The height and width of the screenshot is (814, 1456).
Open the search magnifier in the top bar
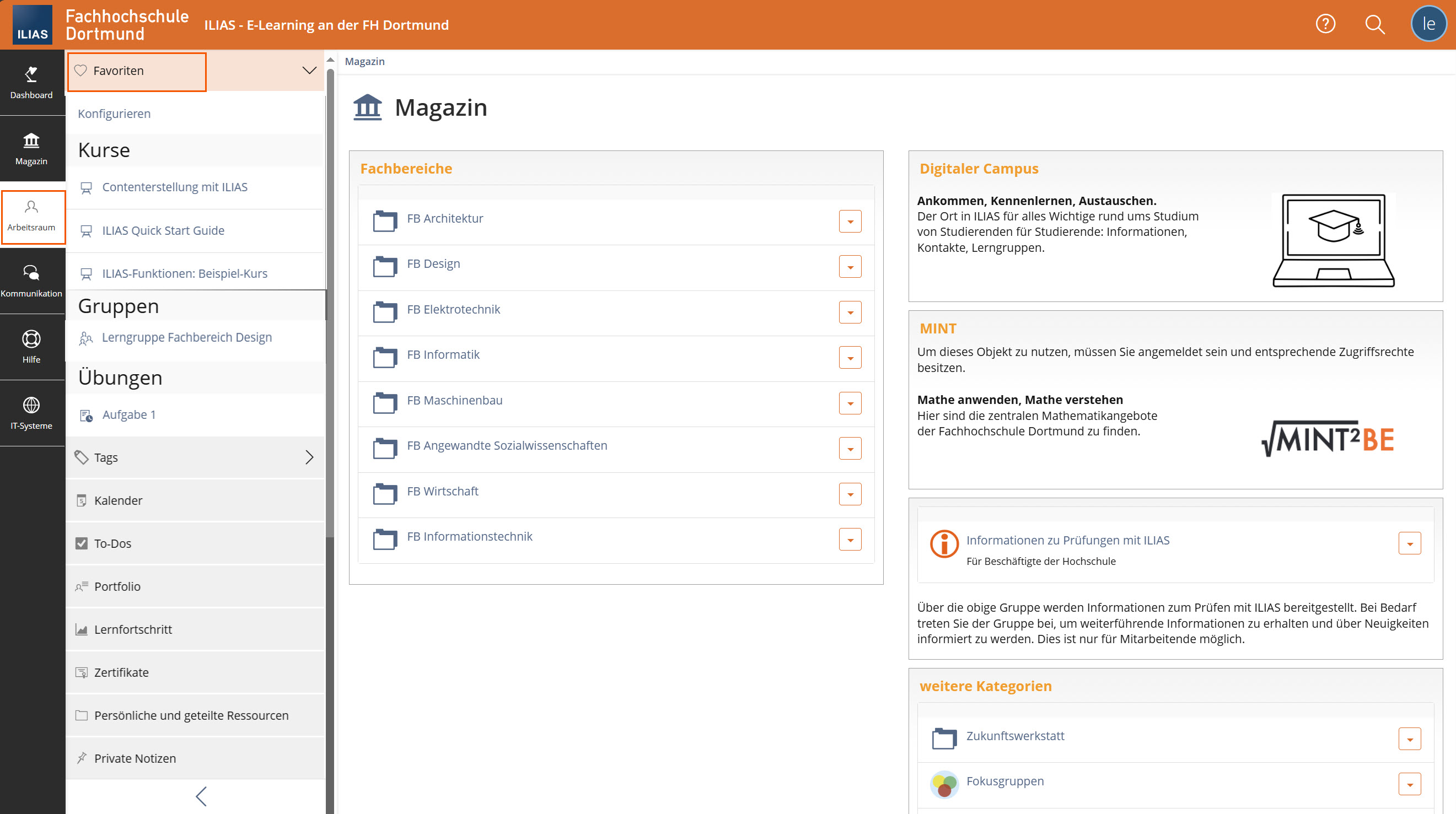[1374, 24]
